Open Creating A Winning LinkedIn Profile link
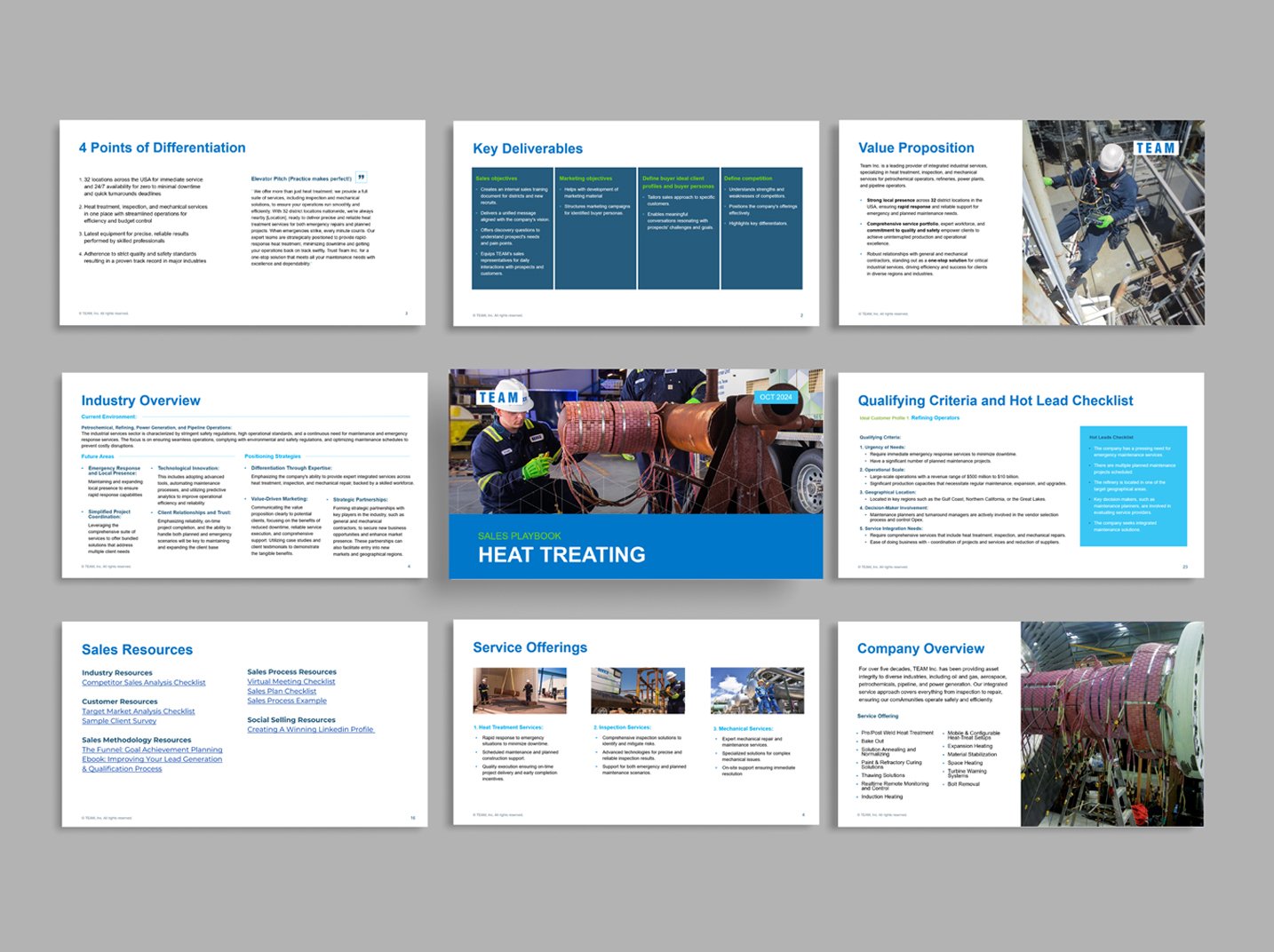The image size is (1274, 952). (310, 729)
